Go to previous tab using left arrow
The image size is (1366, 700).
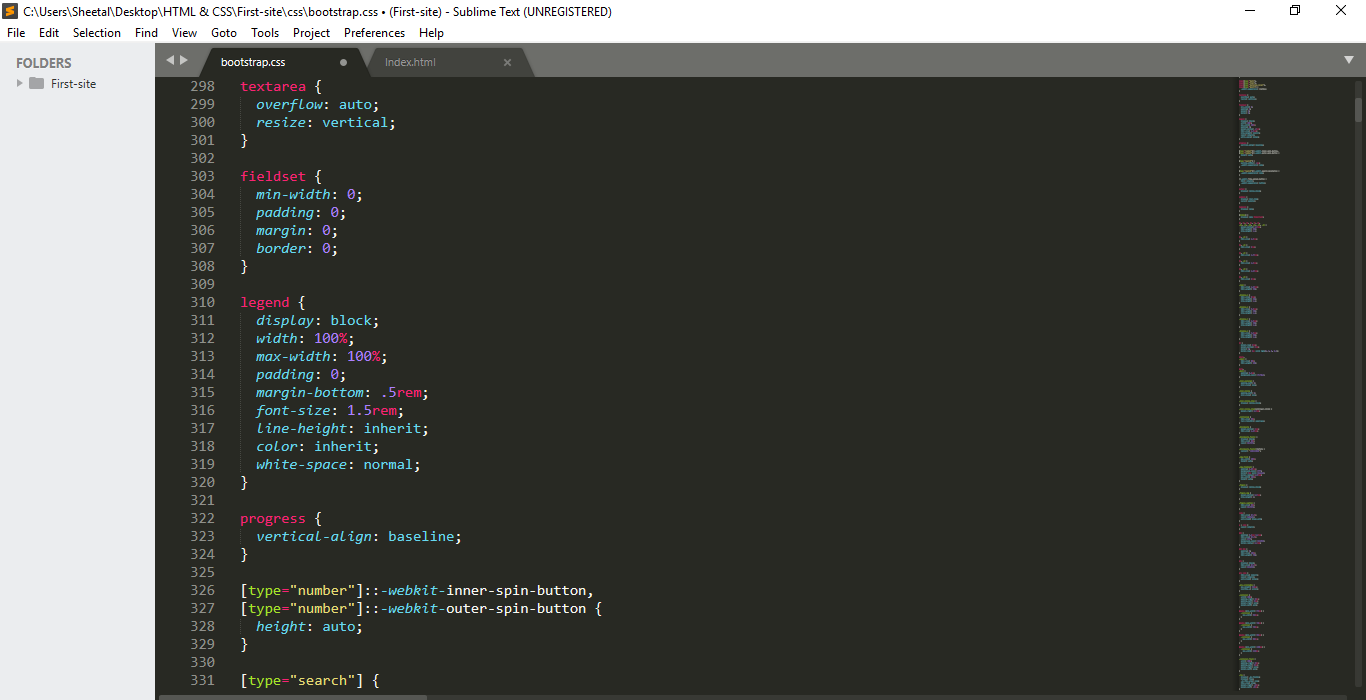pos(170,60)
